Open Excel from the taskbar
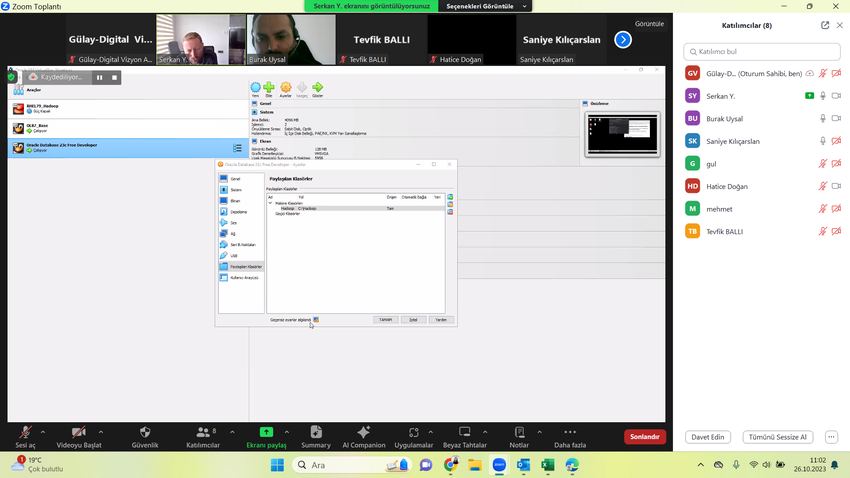Screen dimensions: 850x478 tap(548, 465)
